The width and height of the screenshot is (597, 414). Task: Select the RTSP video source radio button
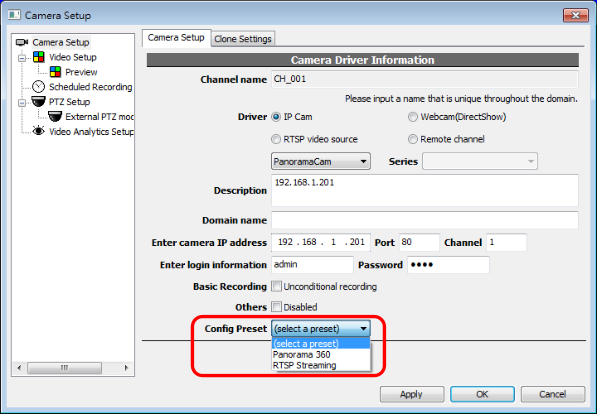click(276, 139)
